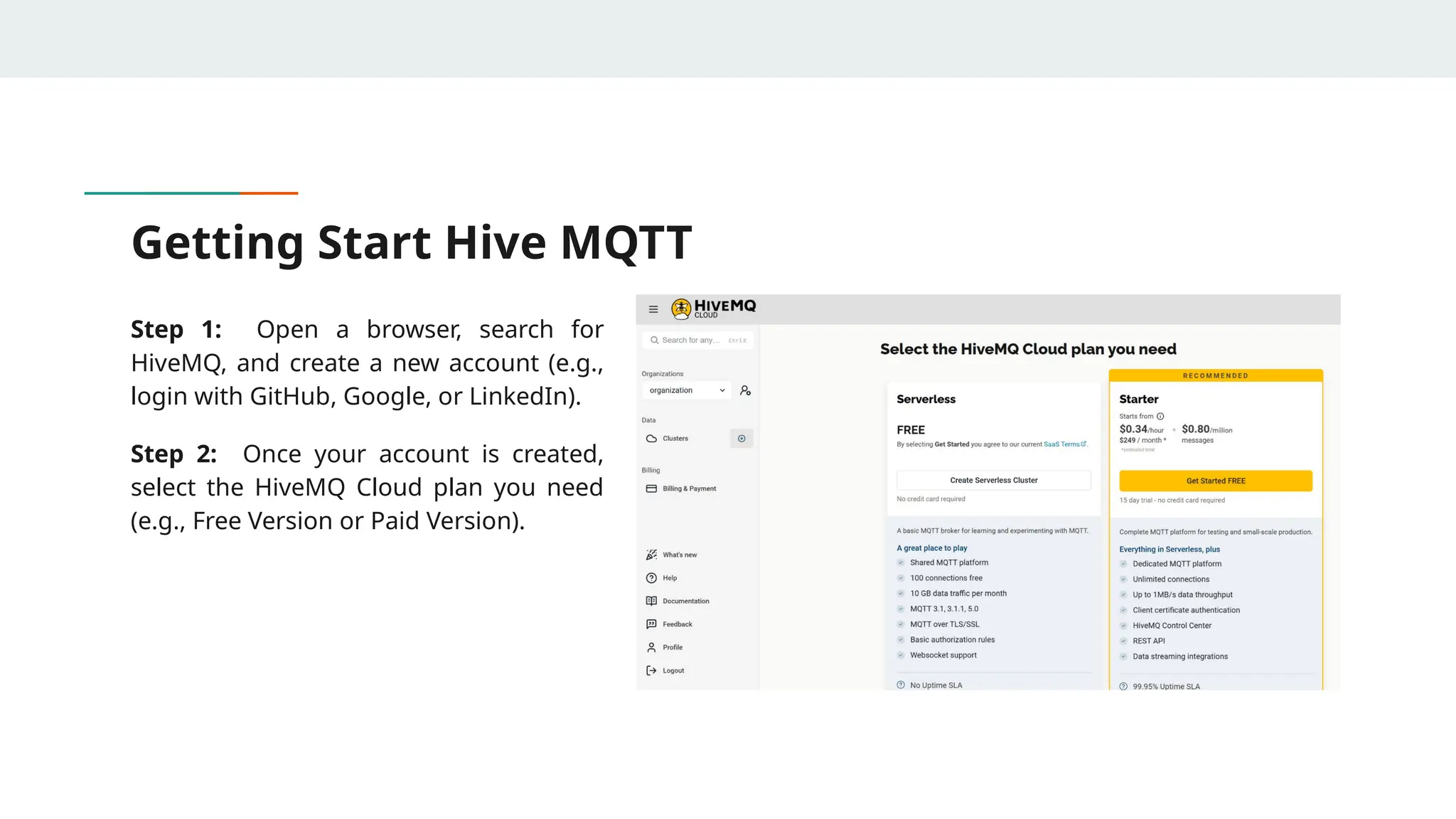Click the Feedback speech bubble icon
This screenshot has width=1456, height=819.
point(651,624)
